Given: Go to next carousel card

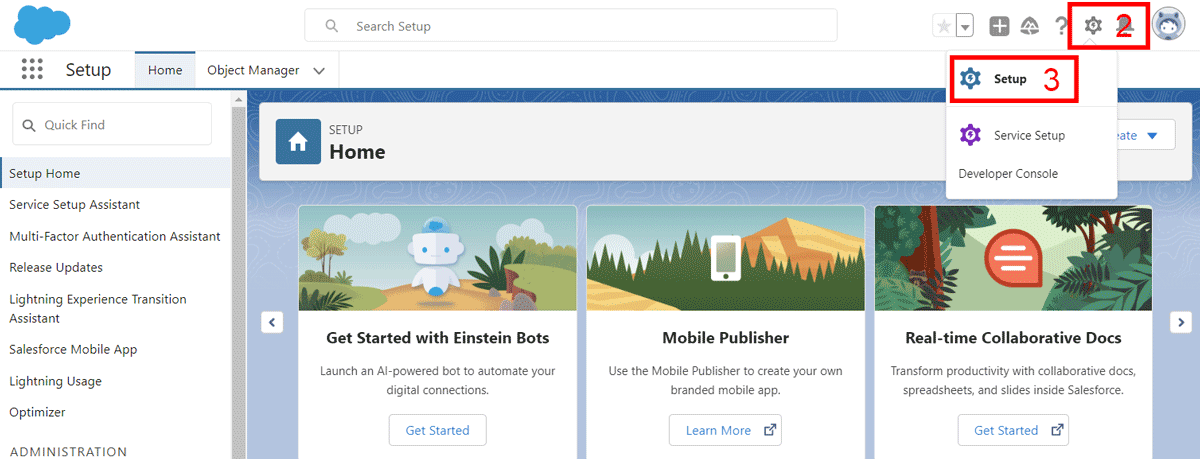Looking at the screenshot, I should [x=1181, y=322].
